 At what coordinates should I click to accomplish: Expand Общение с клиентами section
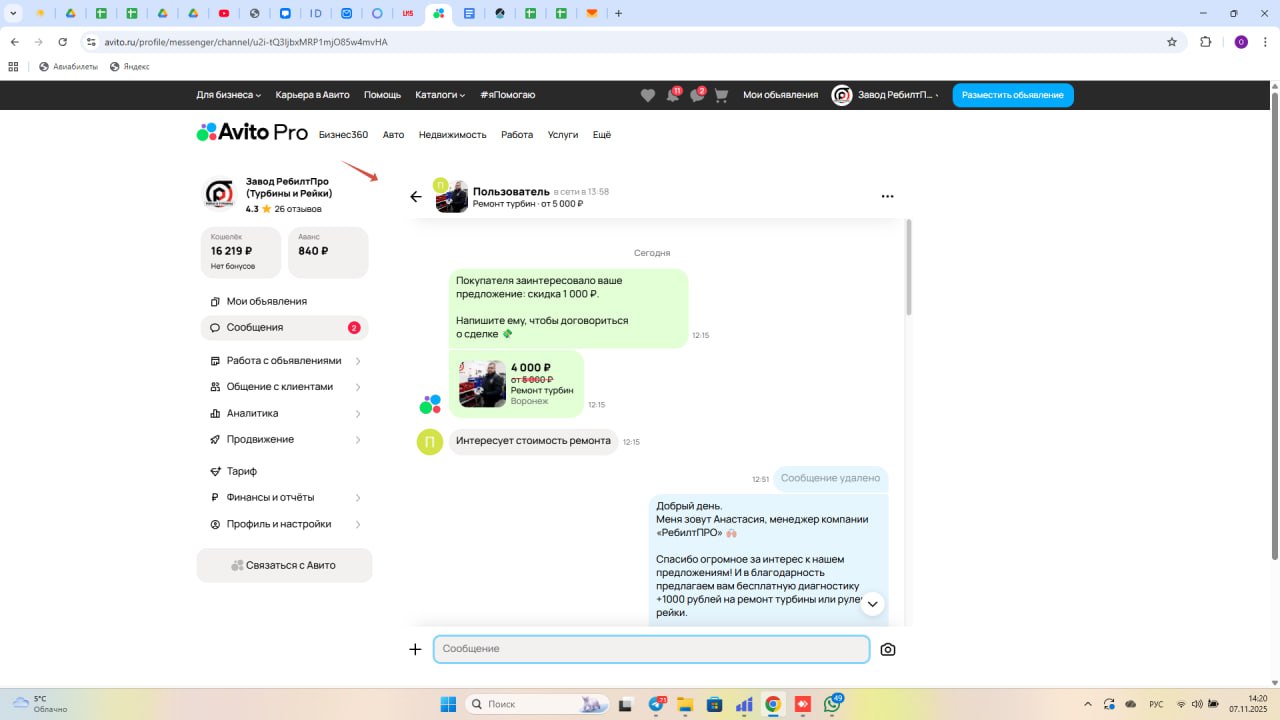[x=284, y=387]
